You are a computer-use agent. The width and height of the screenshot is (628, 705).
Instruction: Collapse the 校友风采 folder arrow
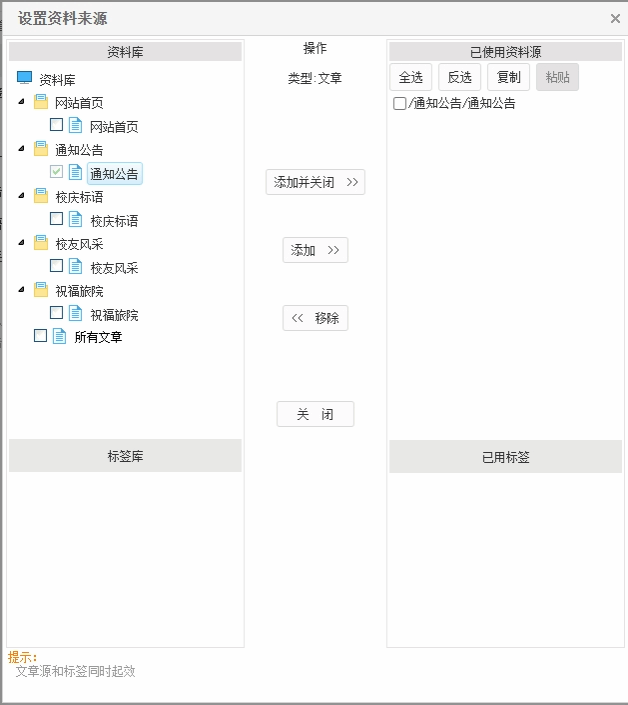point(22,243)
